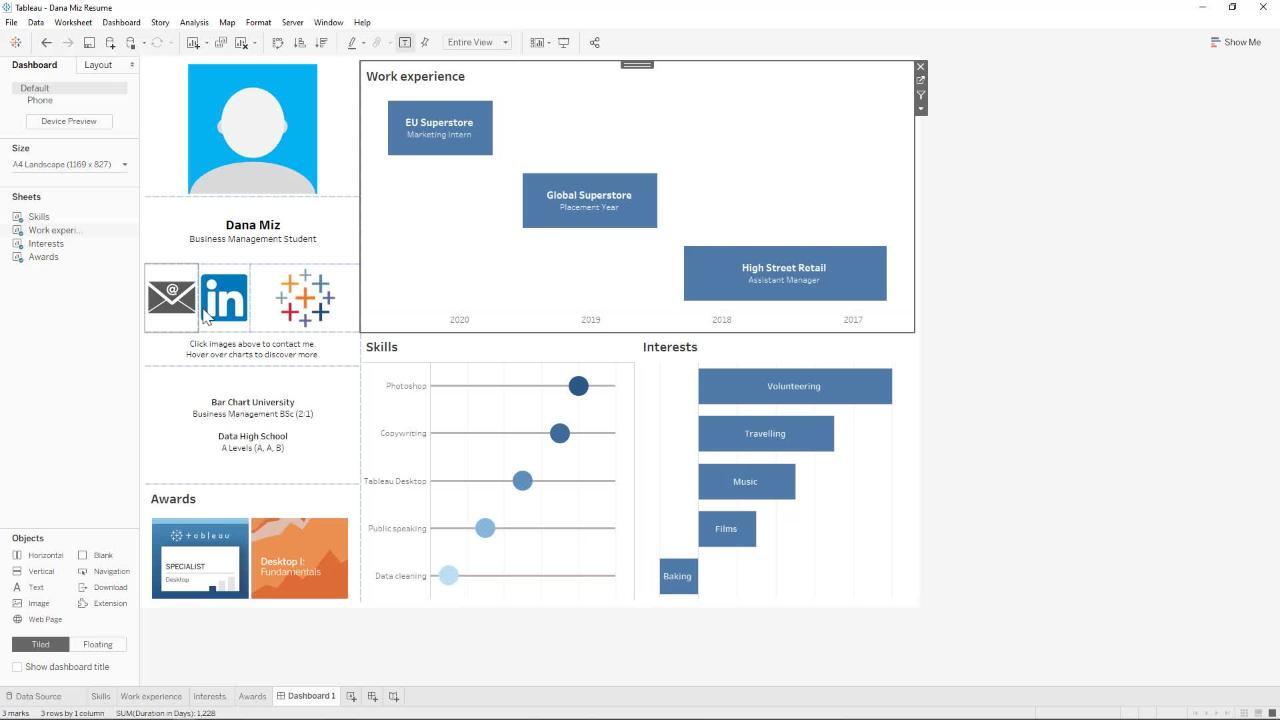Click the Show Me button
The height and width of the screenshot is (720, 1280).
(x=1236, y=42)
